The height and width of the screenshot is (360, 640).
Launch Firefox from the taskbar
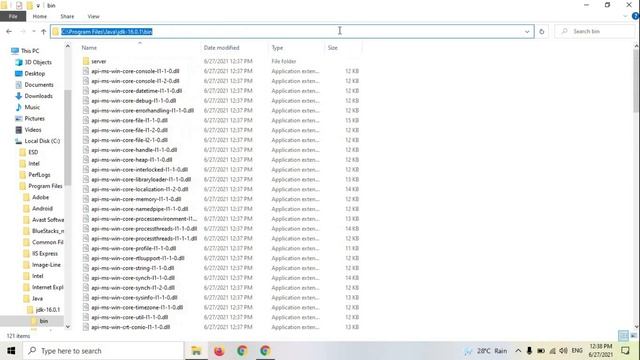219,351
